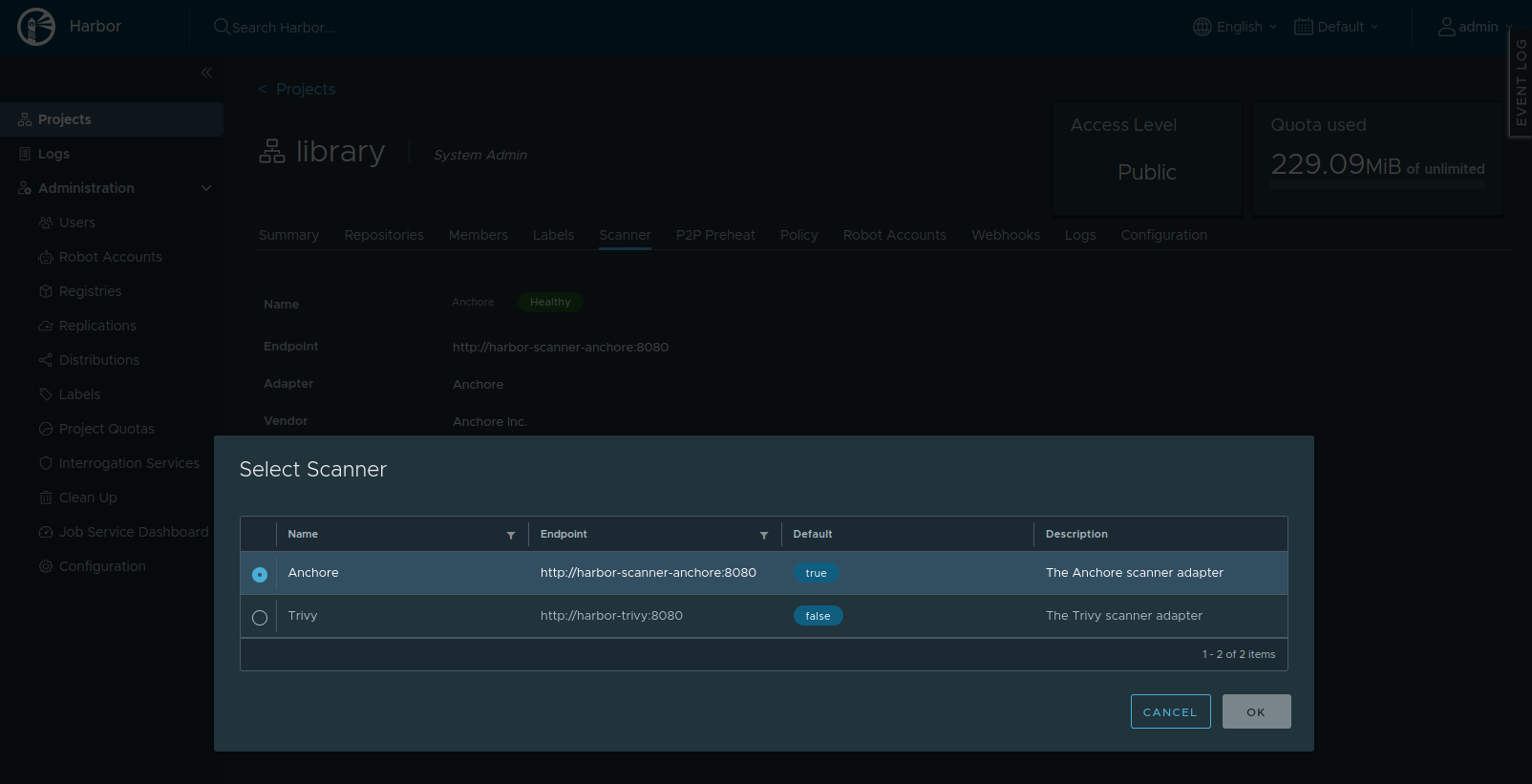
Task: Click the filter icon in Name column
Action: tap(511, 535)
